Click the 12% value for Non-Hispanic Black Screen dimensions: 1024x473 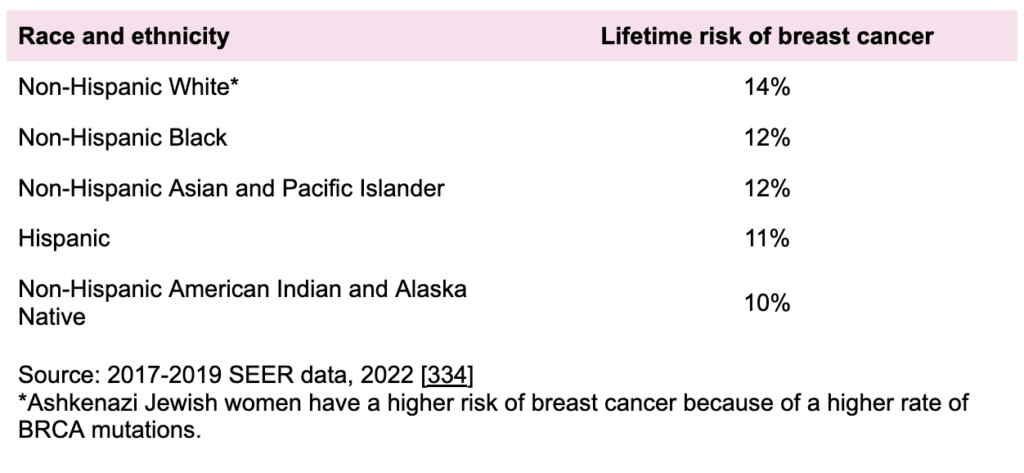tap(767, 138)
